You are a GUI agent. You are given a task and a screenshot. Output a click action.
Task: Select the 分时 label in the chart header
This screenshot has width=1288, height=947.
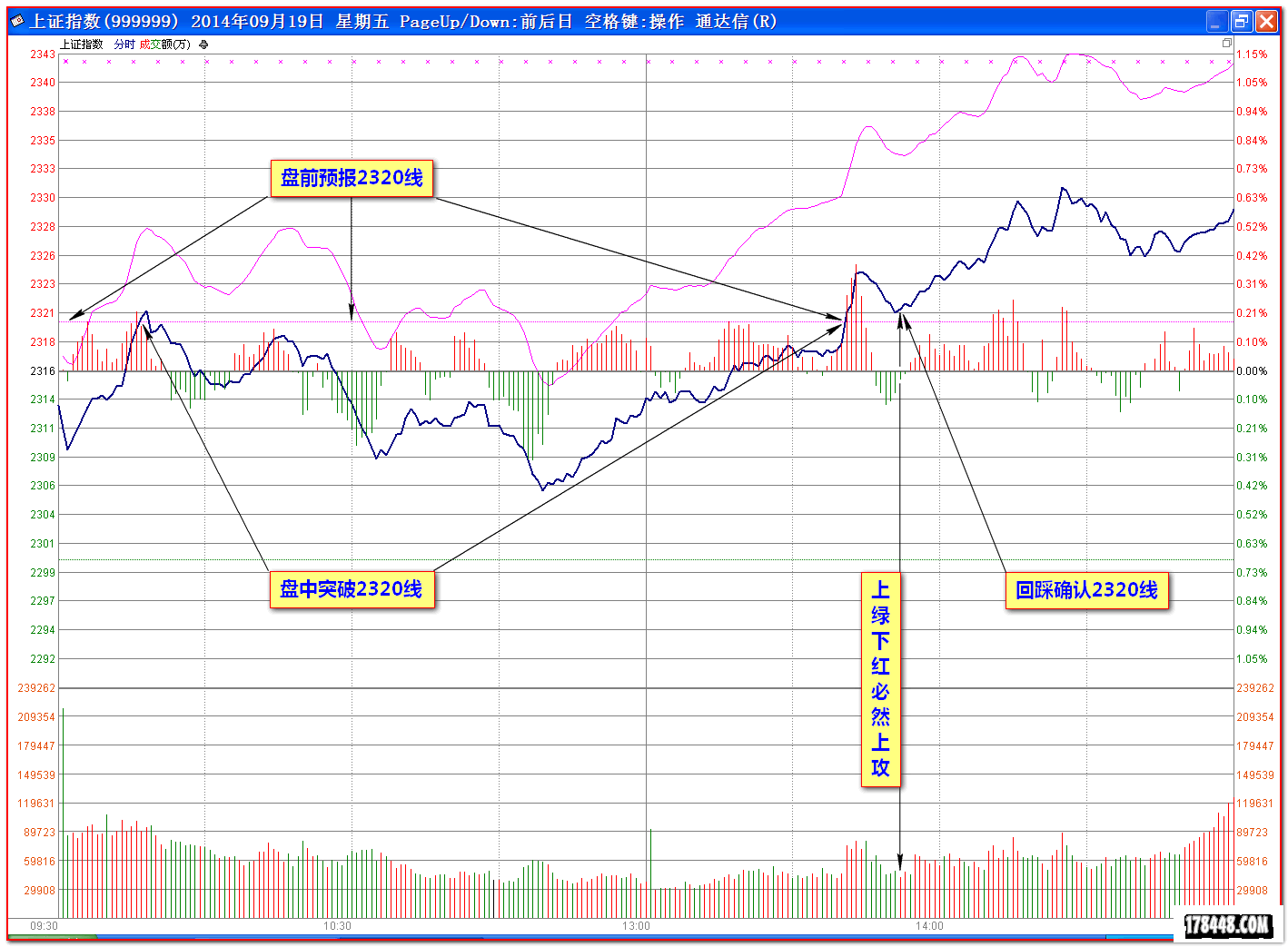tap(124, 44)
